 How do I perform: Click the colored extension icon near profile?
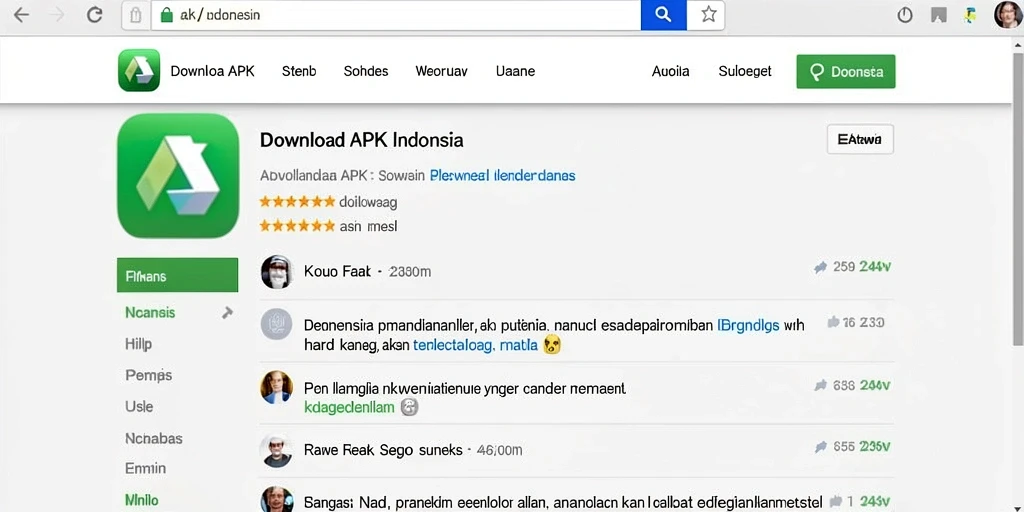971,15
